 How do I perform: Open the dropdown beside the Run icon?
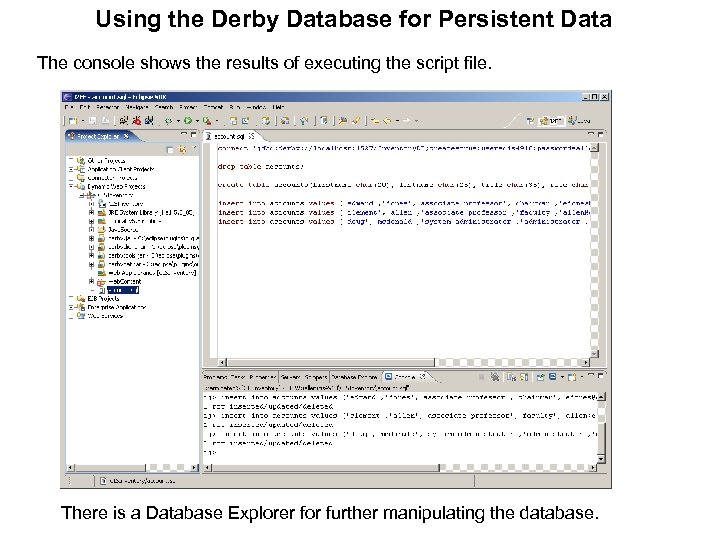pos(197,121)
